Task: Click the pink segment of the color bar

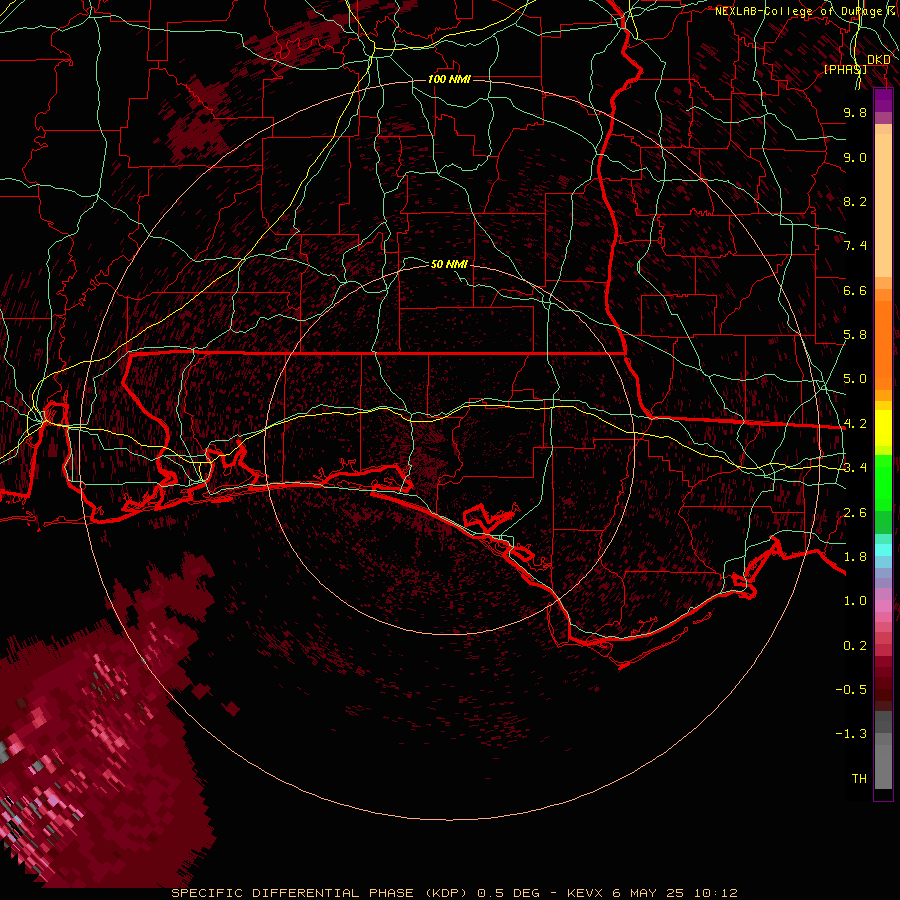Action: click(x=883, y=606)
